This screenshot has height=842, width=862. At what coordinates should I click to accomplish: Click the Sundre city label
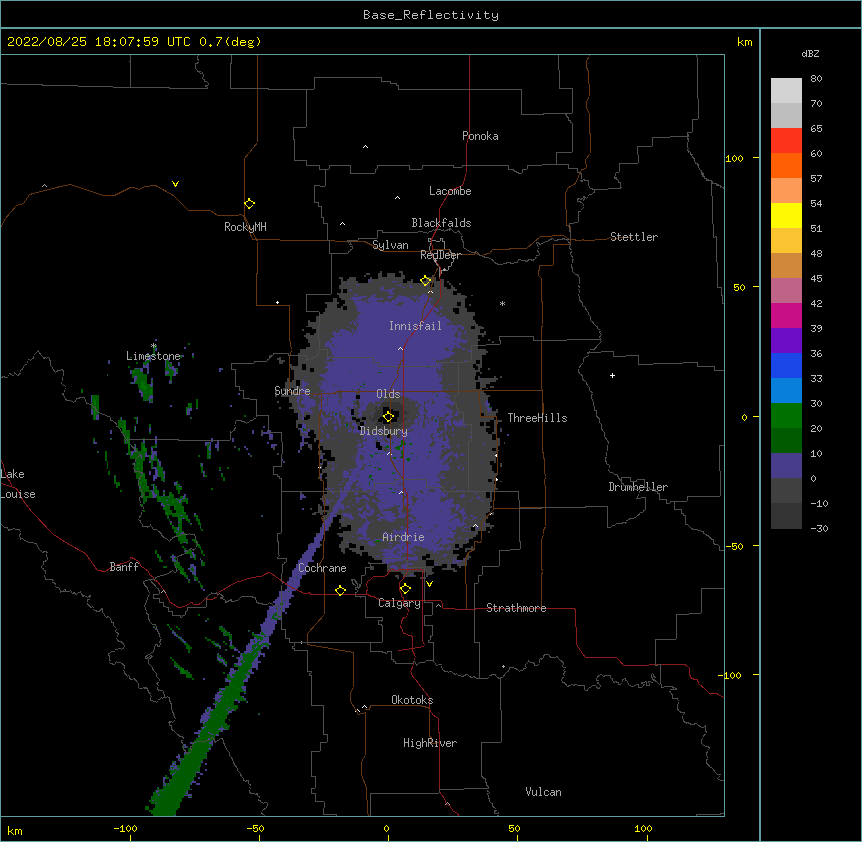click(x=292, y=391)
